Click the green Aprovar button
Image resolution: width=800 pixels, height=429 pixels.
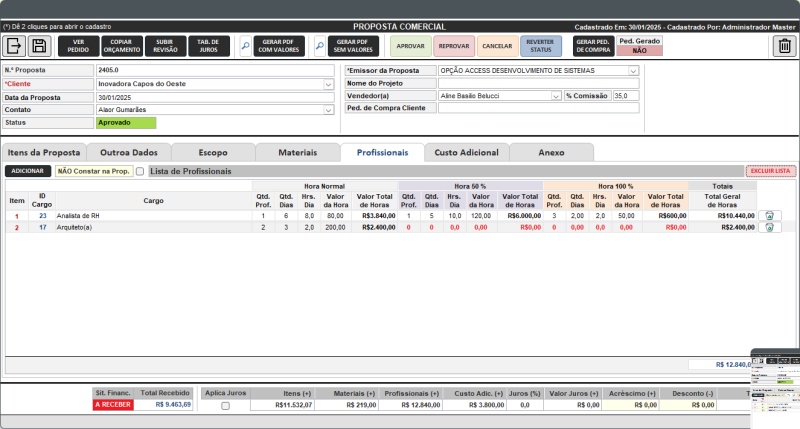coord(410,46)
